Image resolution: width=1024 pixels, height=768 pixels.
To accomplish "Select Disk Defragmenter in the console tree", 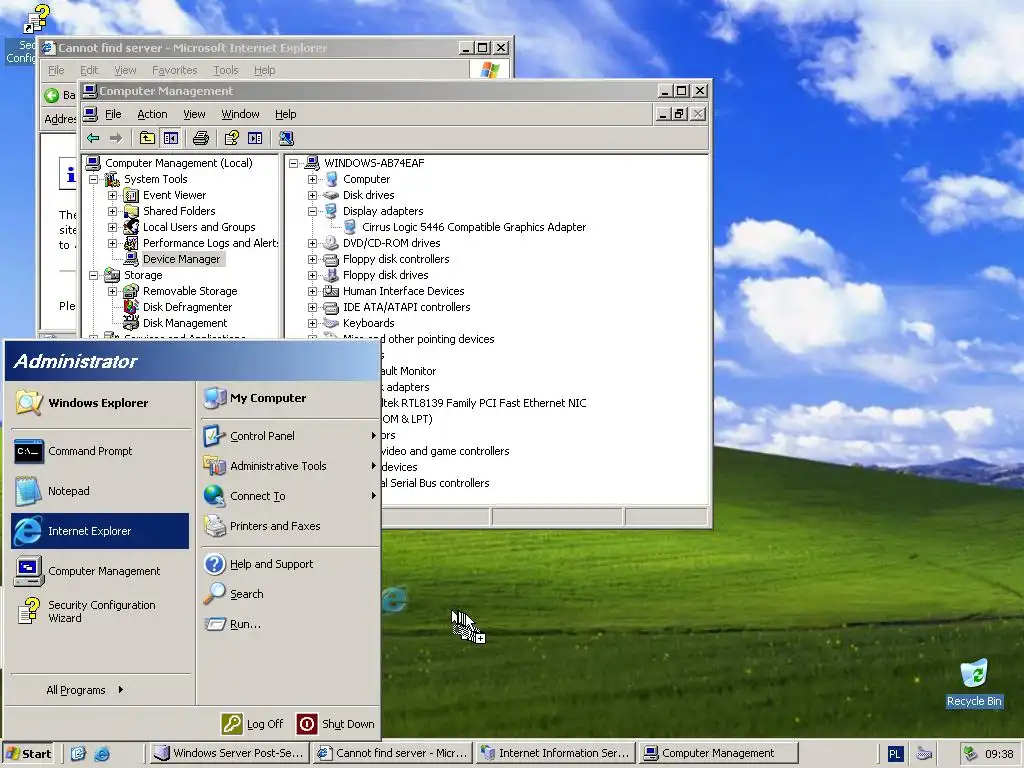I will (x=187, y=307).
